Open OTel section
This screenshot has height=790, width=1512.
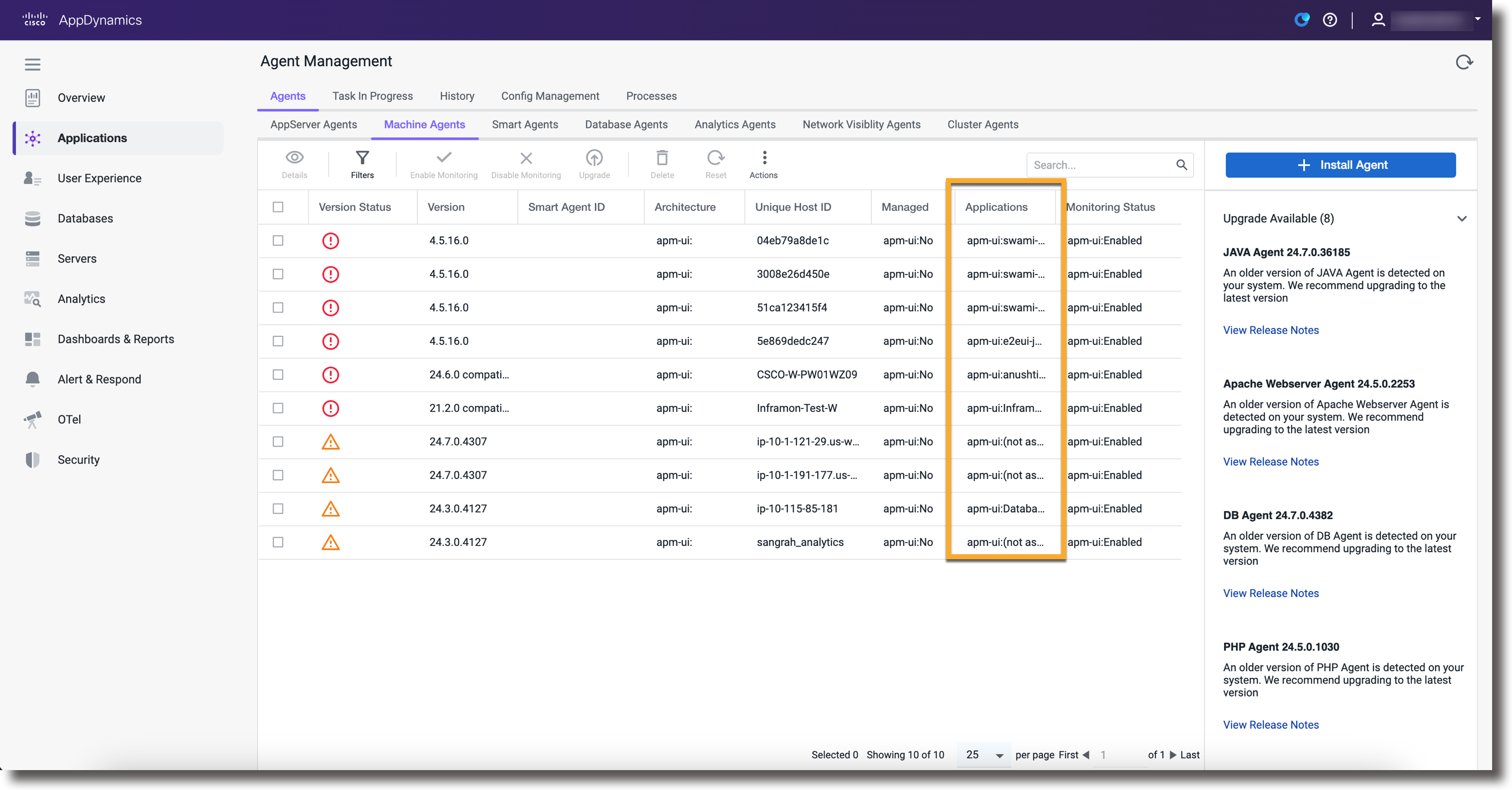tap(69, 420)
